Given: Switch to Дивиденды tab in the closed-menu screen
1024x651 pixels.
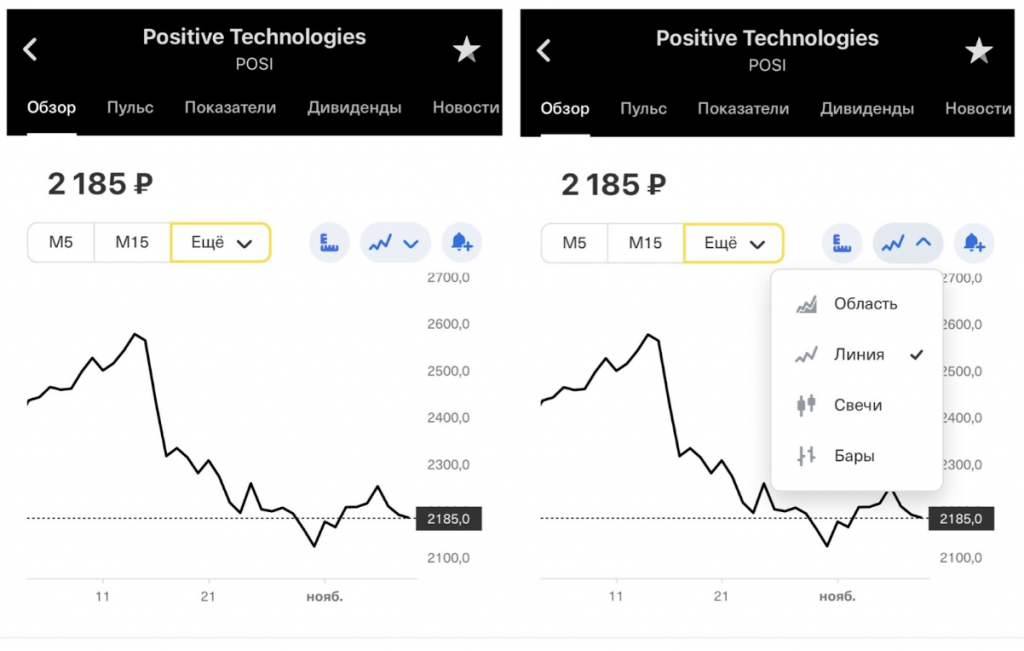Looking at the screenshot, I should (354, 108).
